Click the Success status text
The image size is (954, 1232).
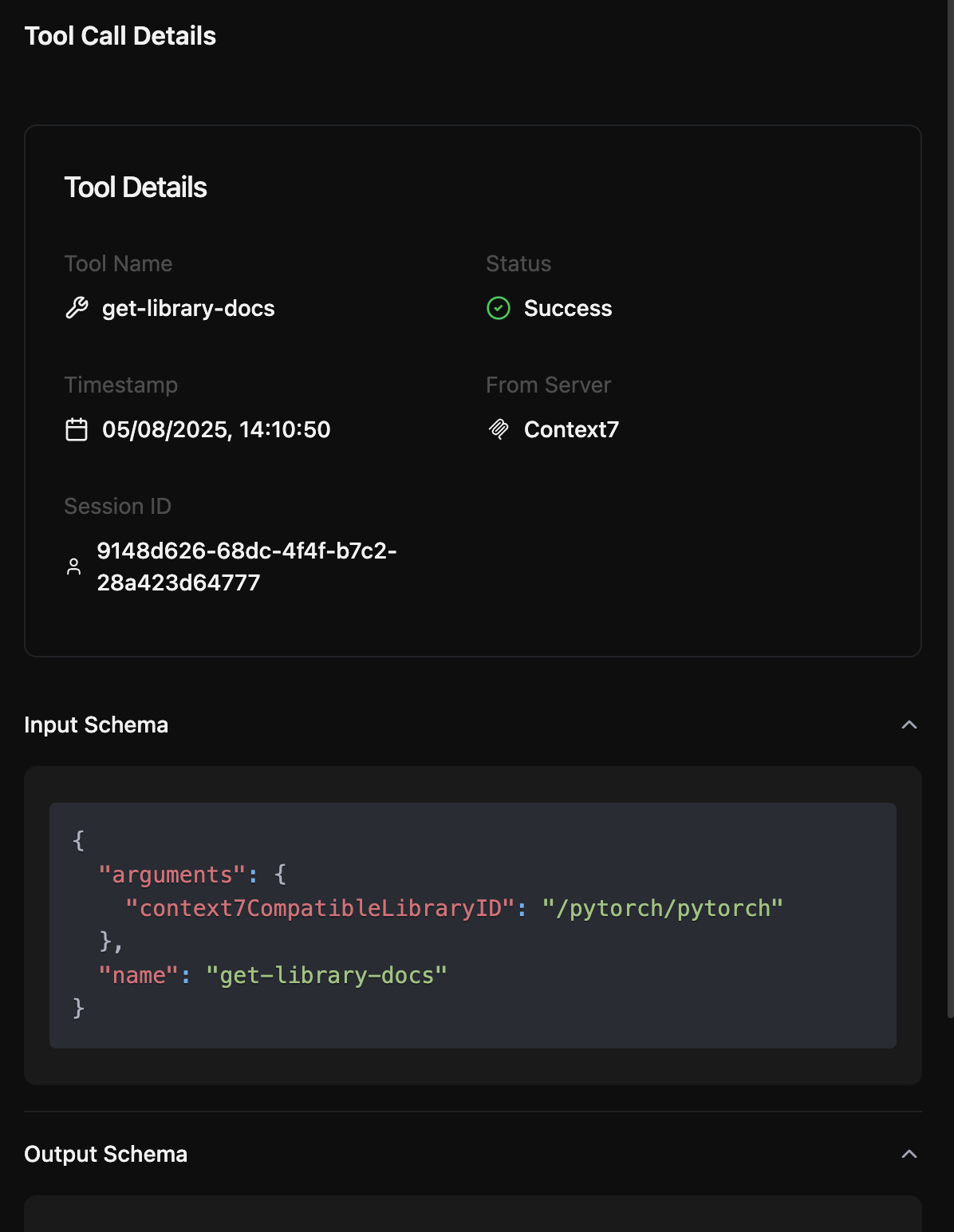point(568,308)
